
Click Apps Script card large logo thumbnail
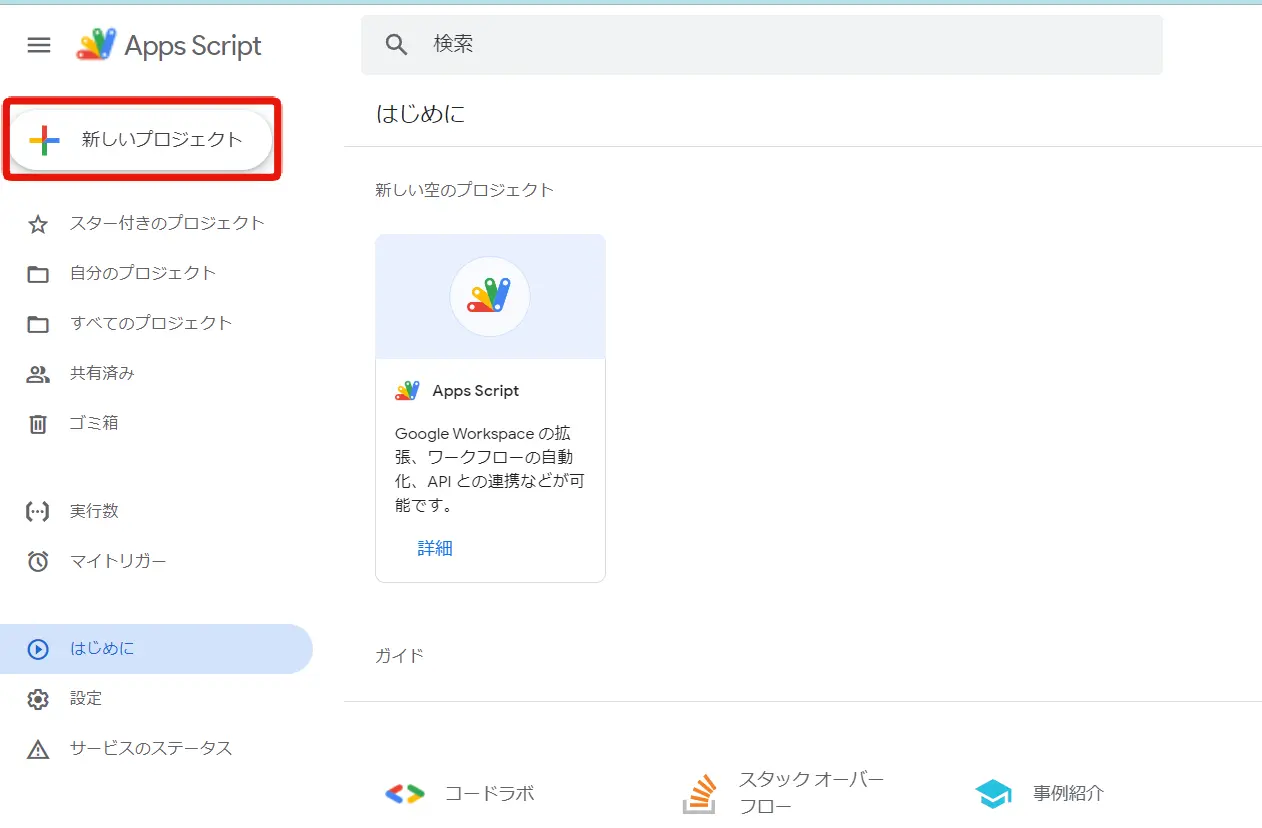(490, 297)
